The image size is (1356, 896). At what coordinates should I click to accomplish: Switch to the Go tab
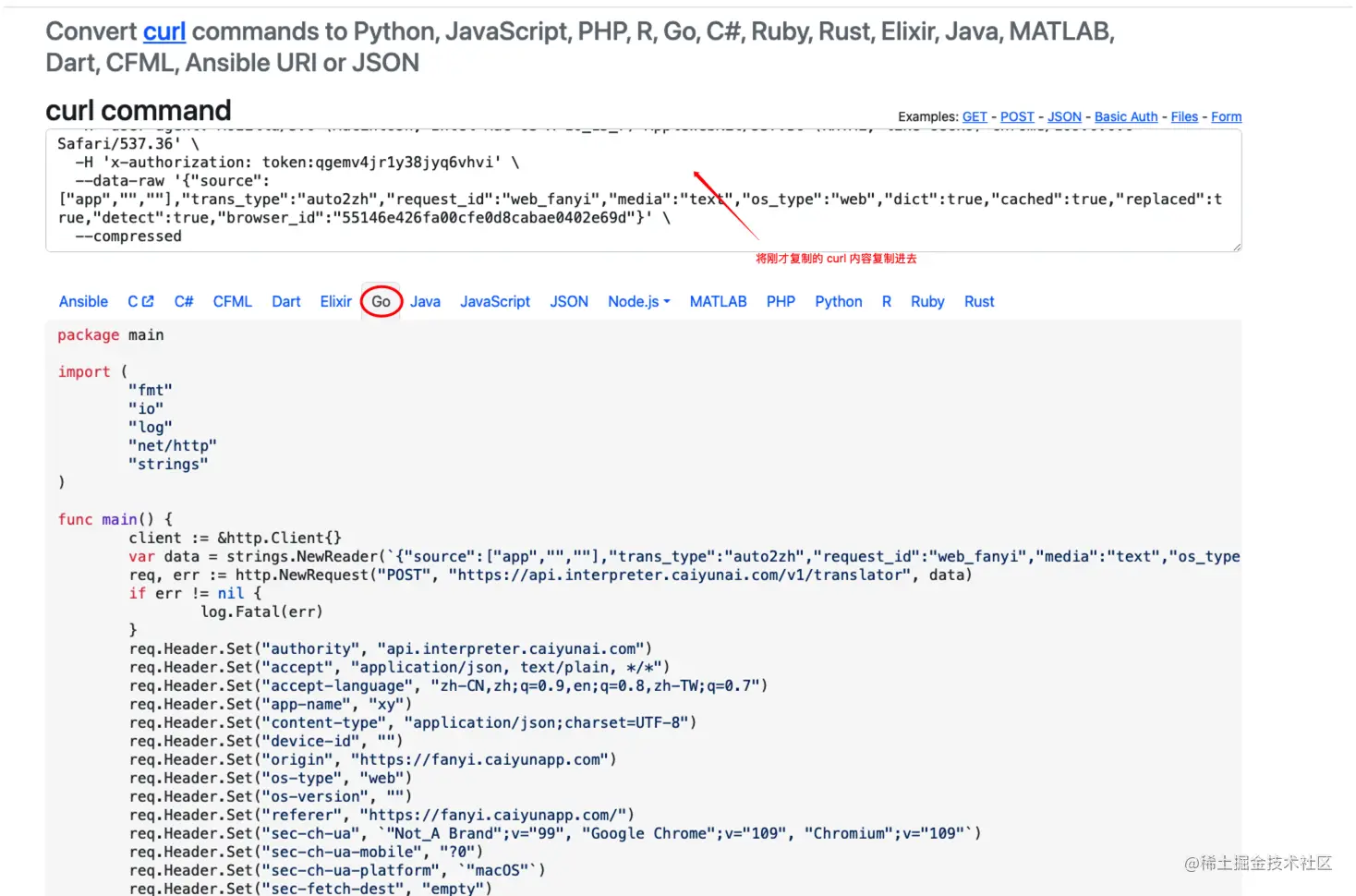(x=381, y=301)
